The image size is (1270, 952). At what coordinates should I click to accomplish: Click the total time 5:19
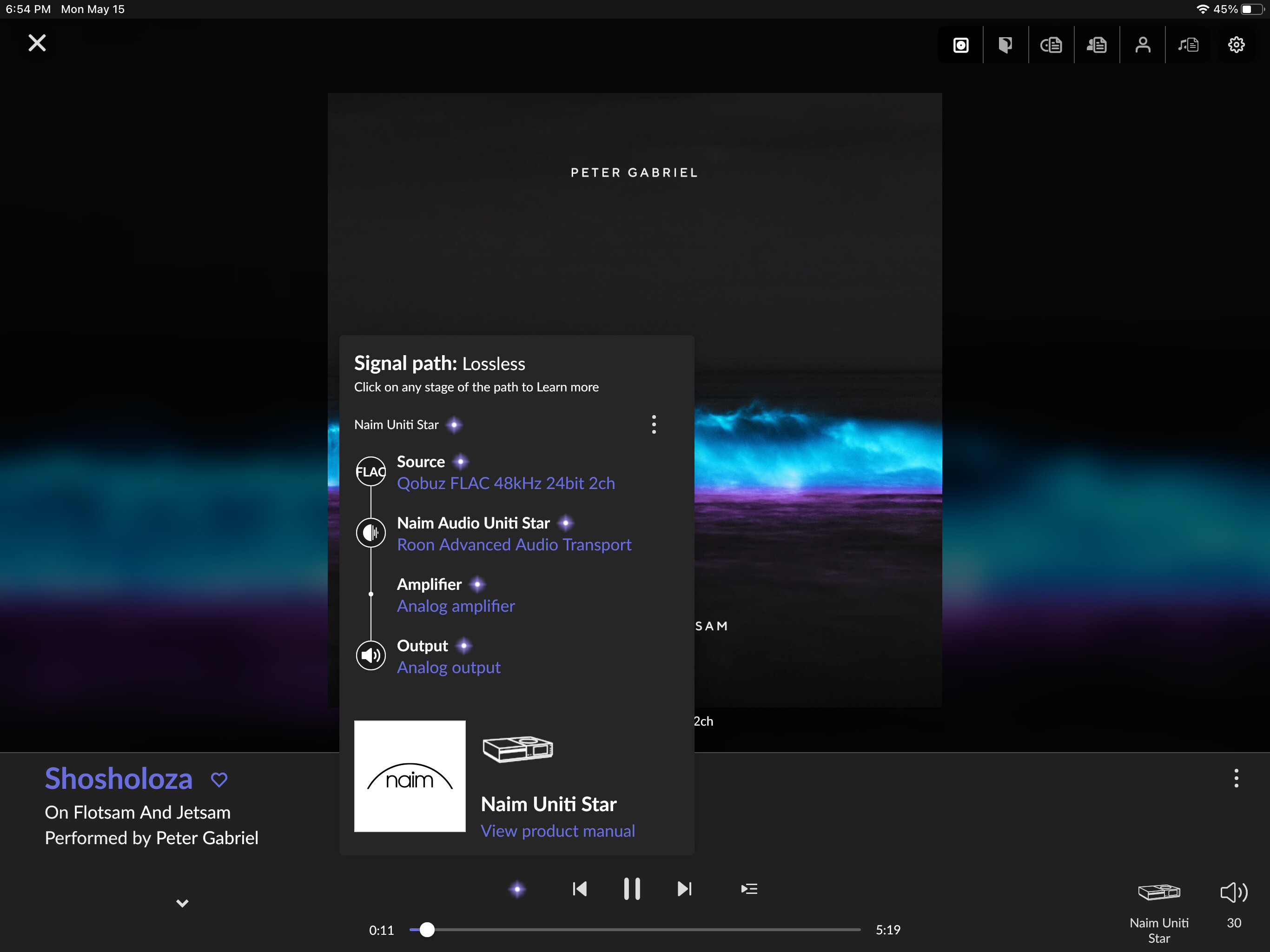point(887,930)
